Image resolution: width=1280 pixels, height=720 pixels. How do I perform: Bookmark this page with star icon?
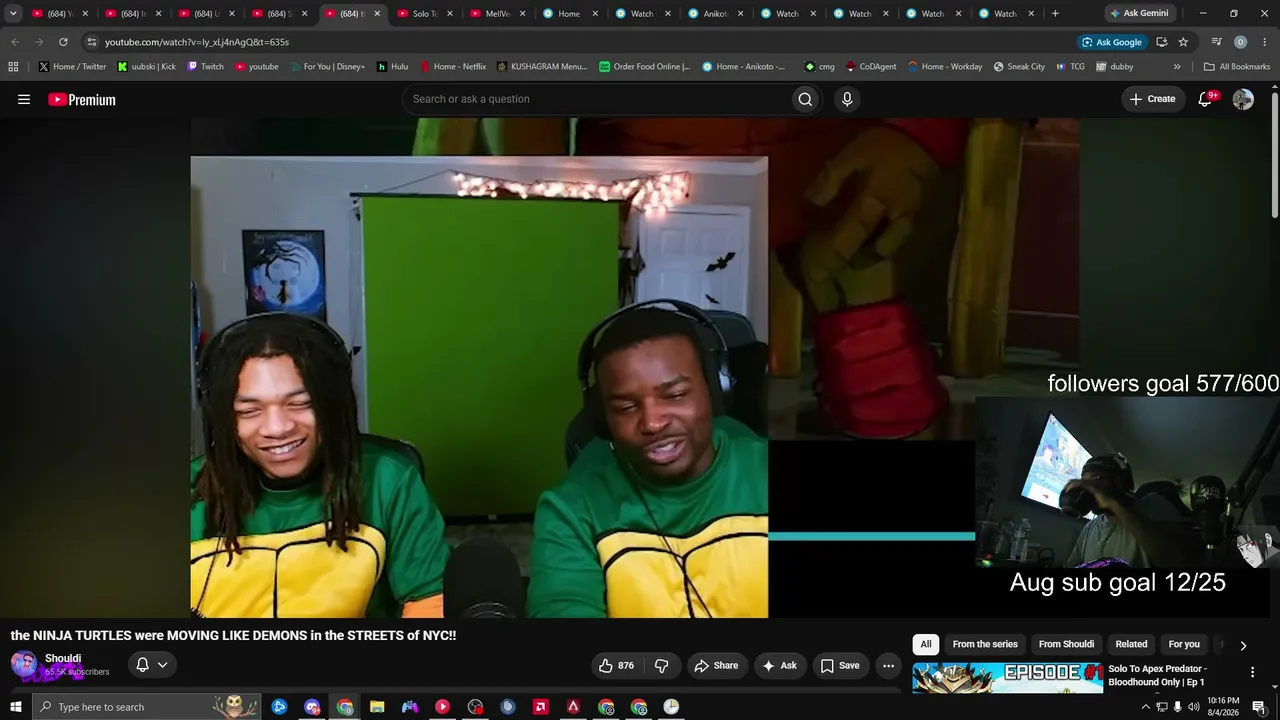(x=1183, y=42)
